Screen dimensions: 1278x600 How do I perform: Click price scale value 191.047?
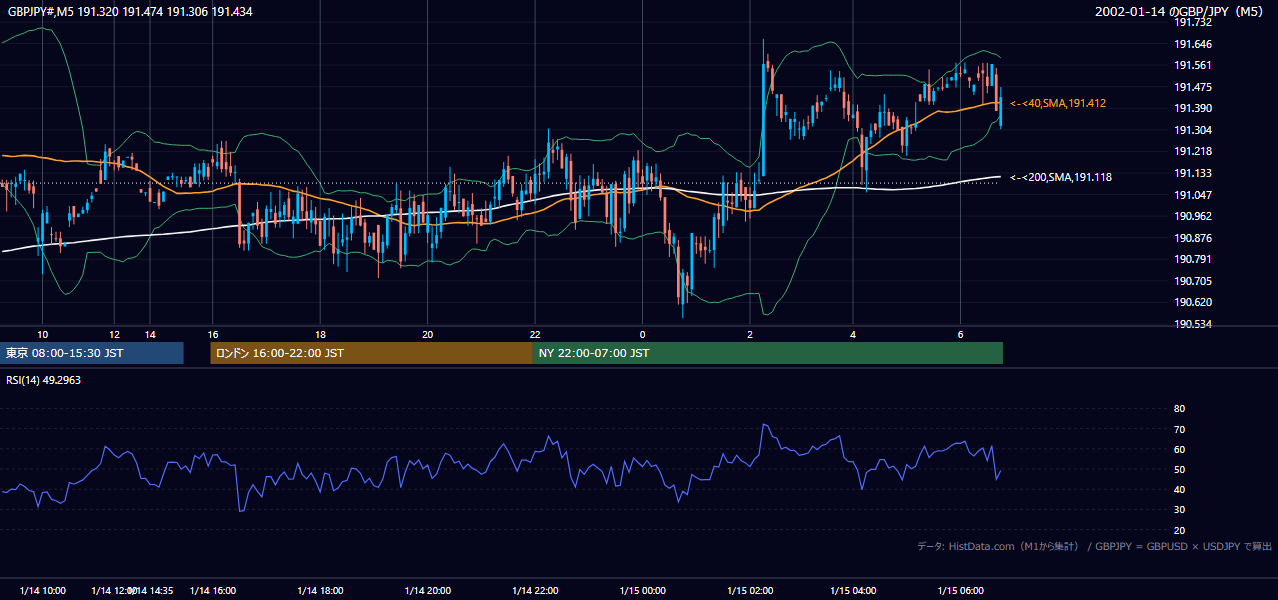pos(1194,195)
